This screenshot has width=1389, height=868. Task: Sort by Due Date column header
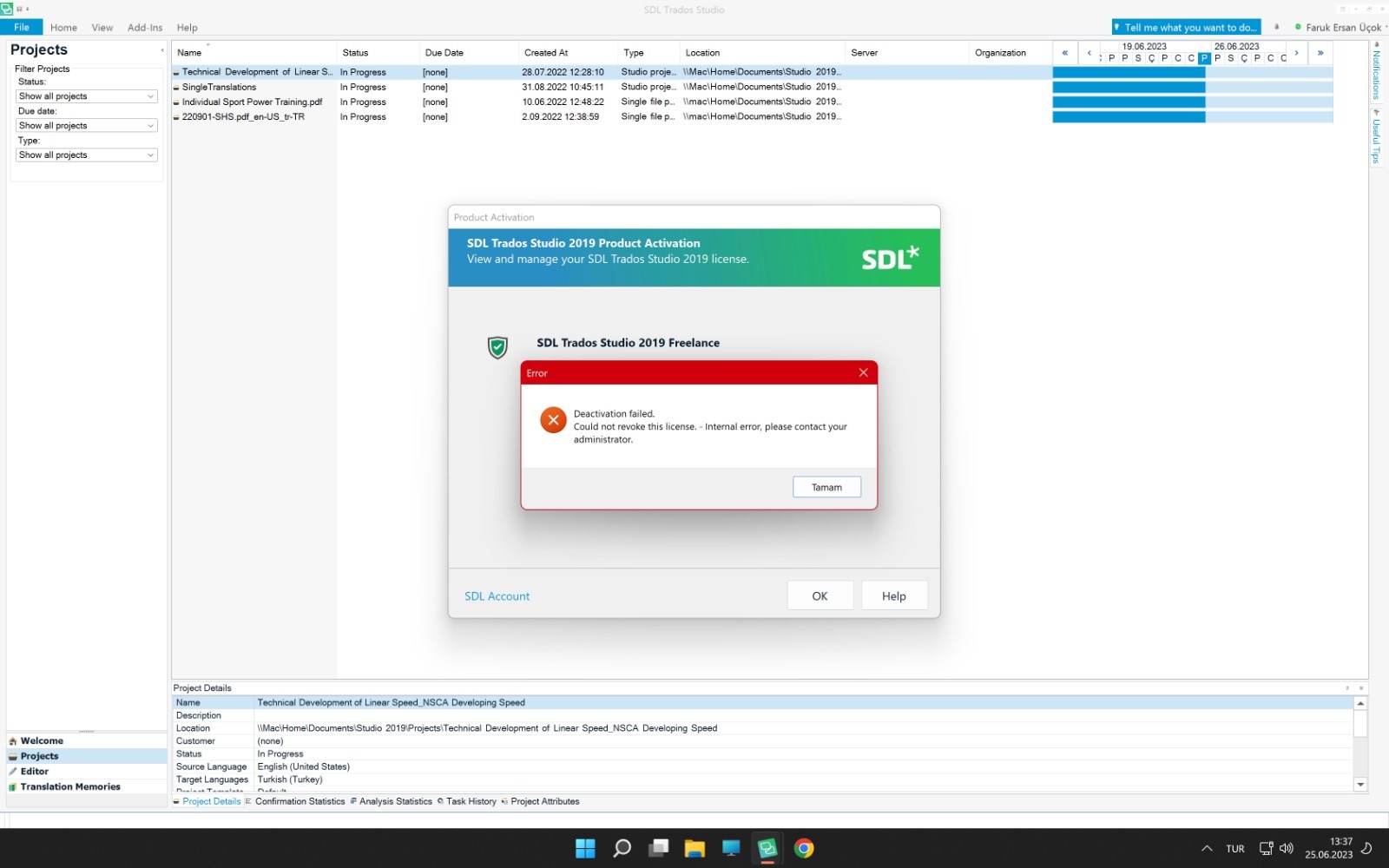coord(469,53)
